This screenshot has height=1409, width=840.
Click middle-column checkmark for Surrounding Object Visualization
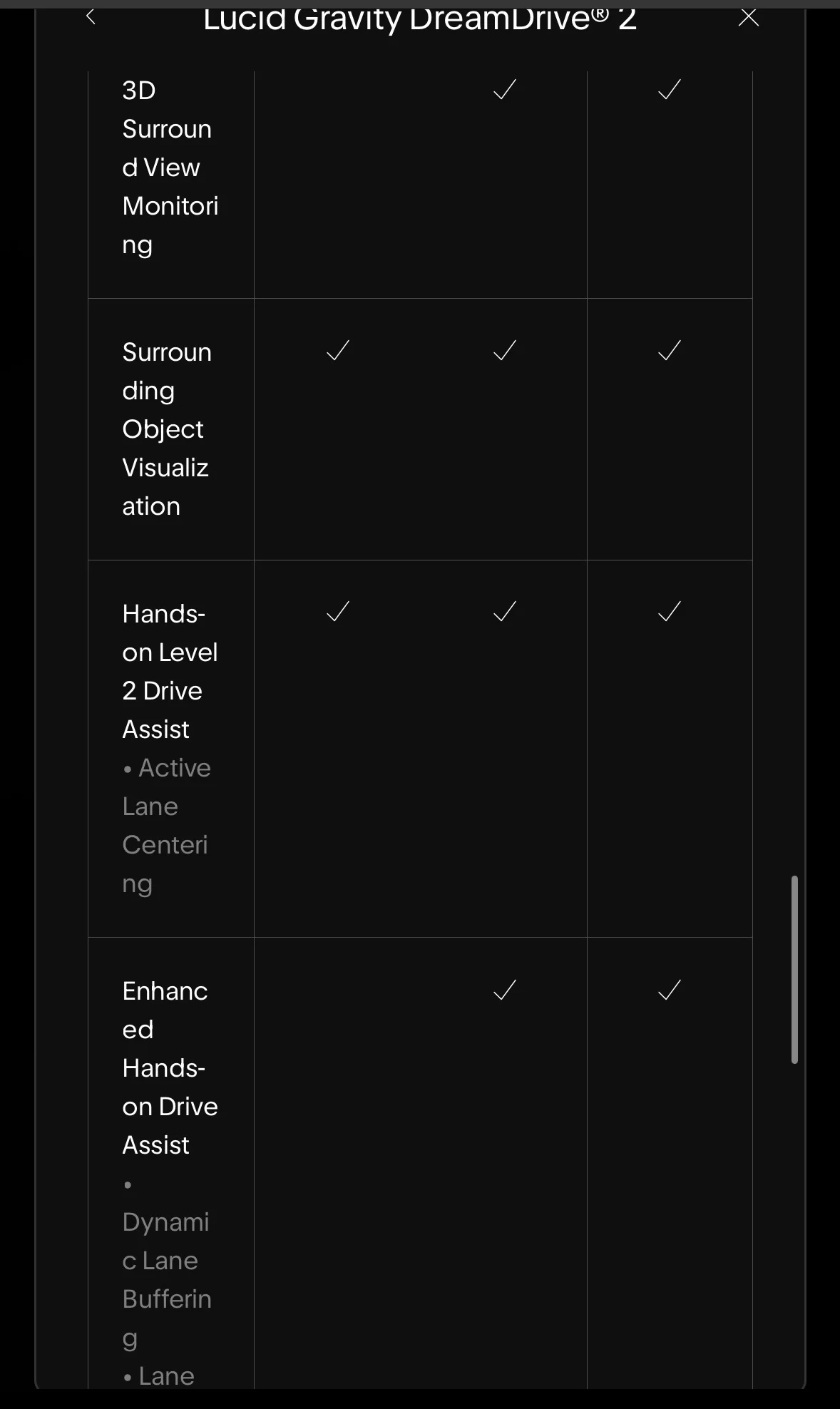505,351
